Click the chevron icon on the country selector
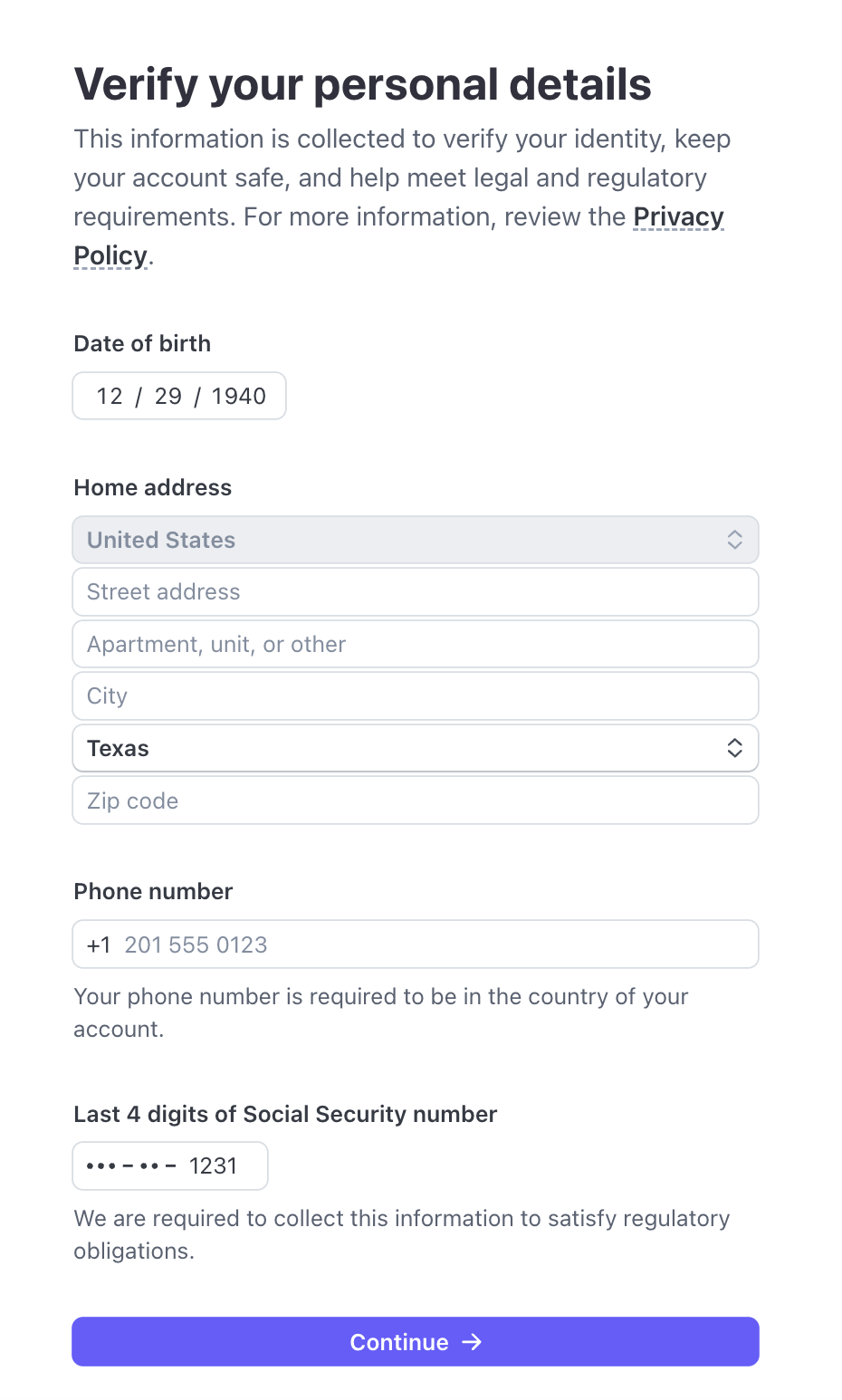The image size is (842, 1400). pyautogui.click(x=735, y=539)
